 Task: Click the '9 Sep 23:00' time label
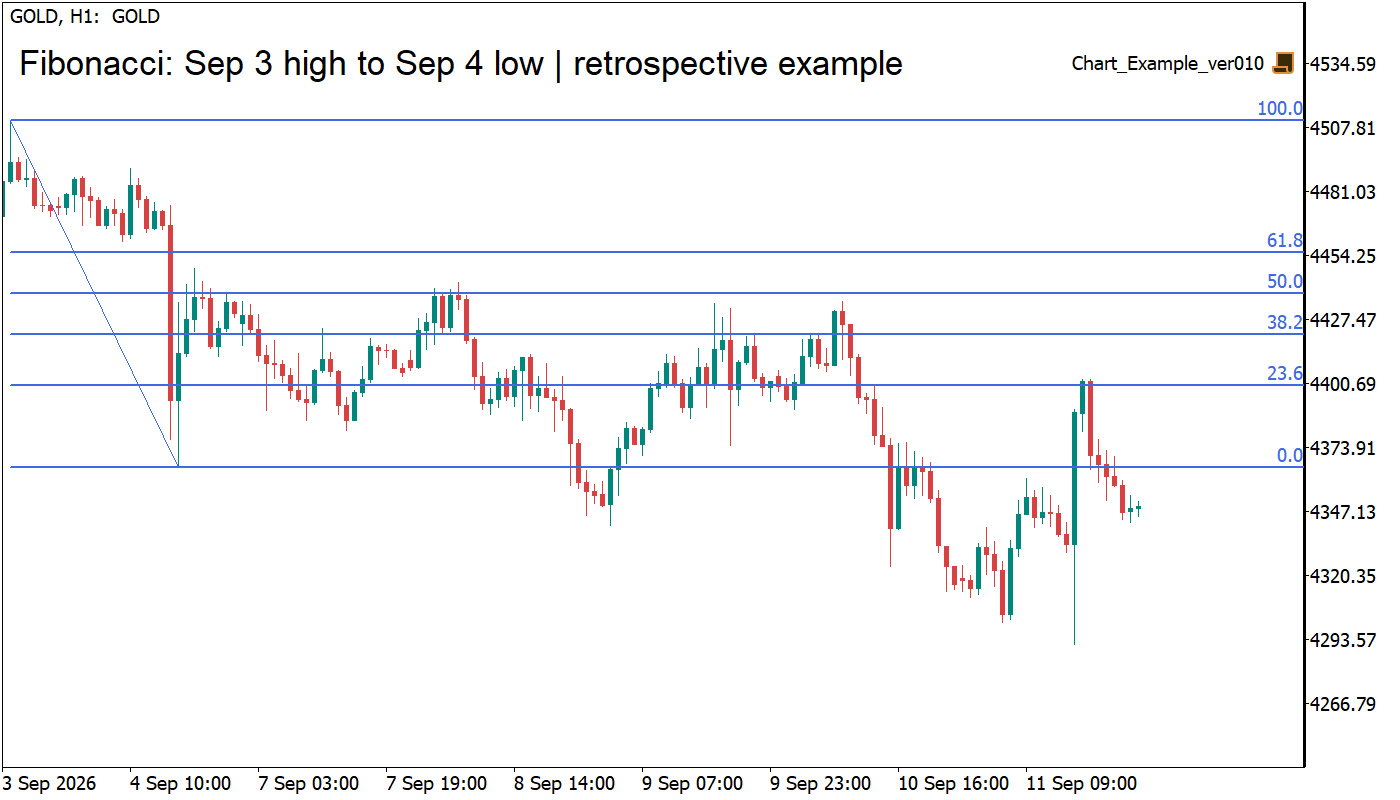coord(820,783)
